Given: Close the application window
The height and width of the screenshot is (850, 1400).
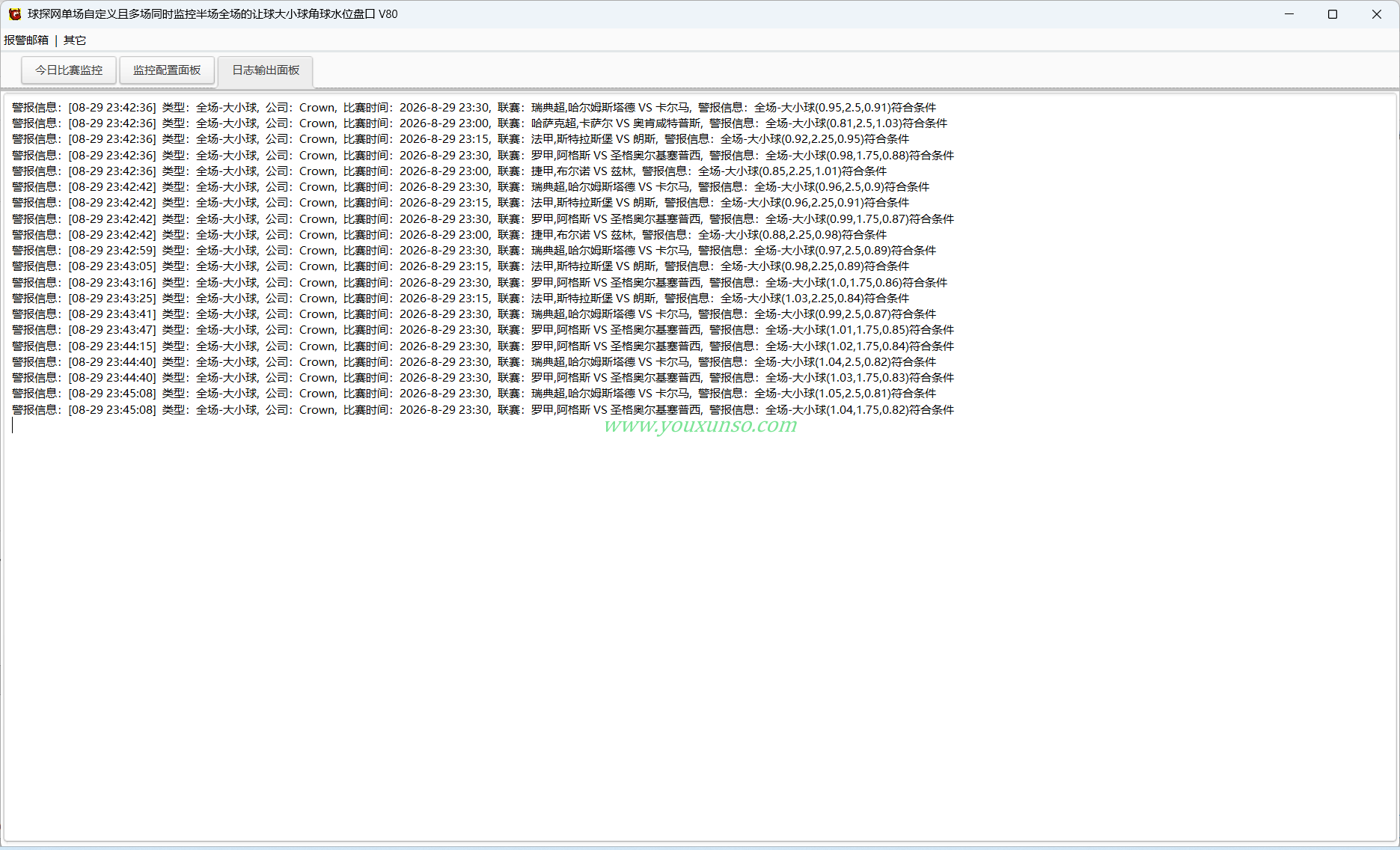Looking at the screenshot, I should point(1377,14).
